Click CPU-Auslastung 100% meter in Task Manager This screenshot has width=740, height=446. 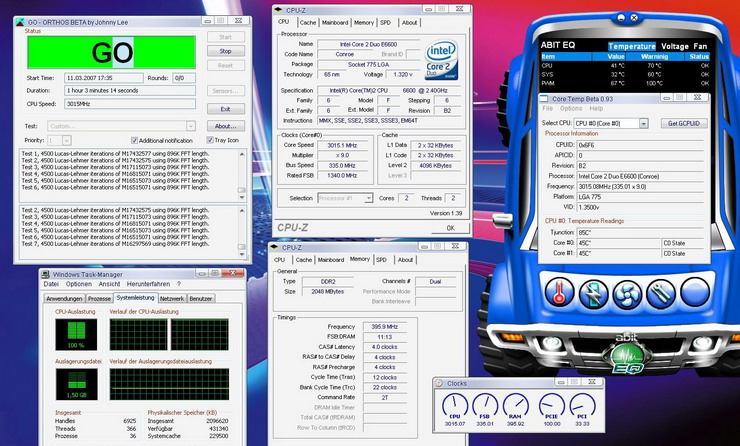[76, 334]
